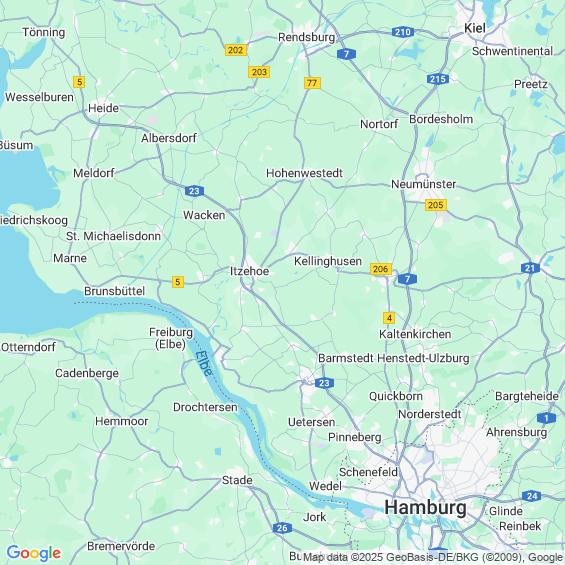Viewport: 565px width, 565px height.
Task: Click the Elbe river label
Action: (204, 363)
